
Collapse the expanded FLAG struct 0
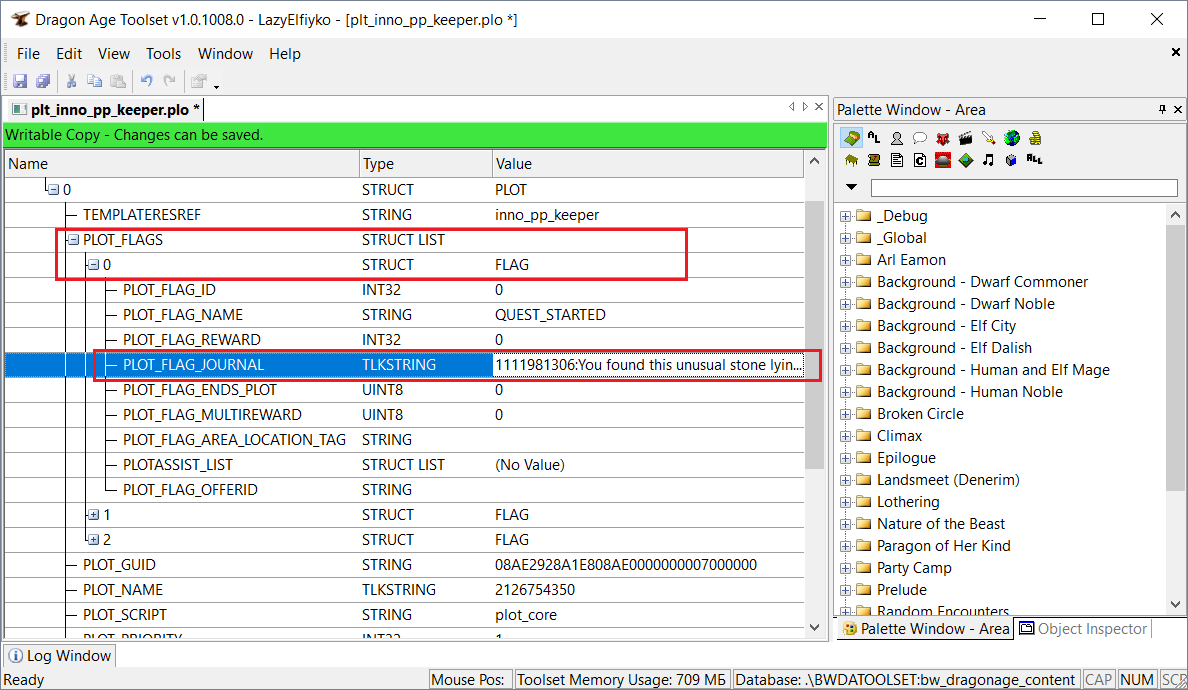[93, 265]
